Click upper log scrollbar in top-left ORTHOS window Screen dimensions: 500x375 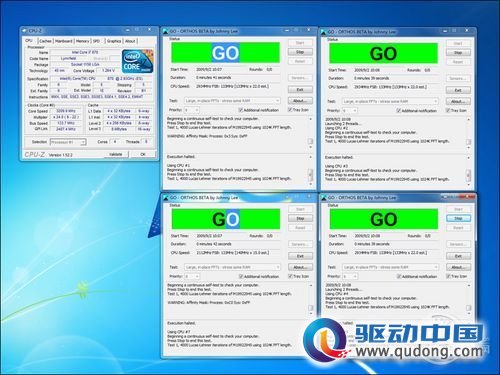[x=311, y=132]
